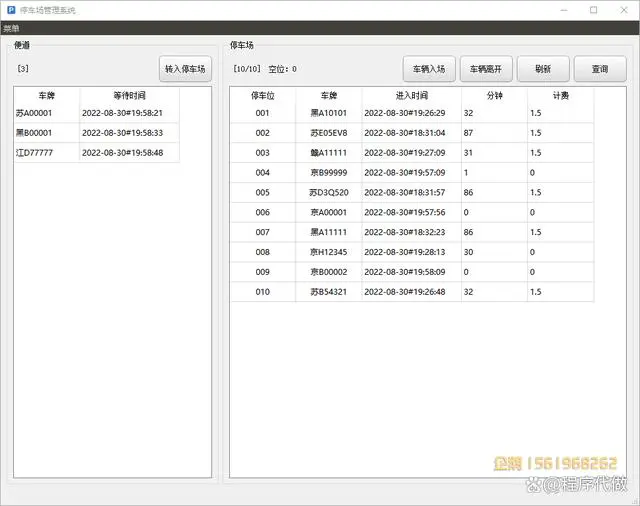Screen dimensions: 640x506
Task: Click wait time 2022-08-30#19:58:33
Action: (x=122, y=133)
